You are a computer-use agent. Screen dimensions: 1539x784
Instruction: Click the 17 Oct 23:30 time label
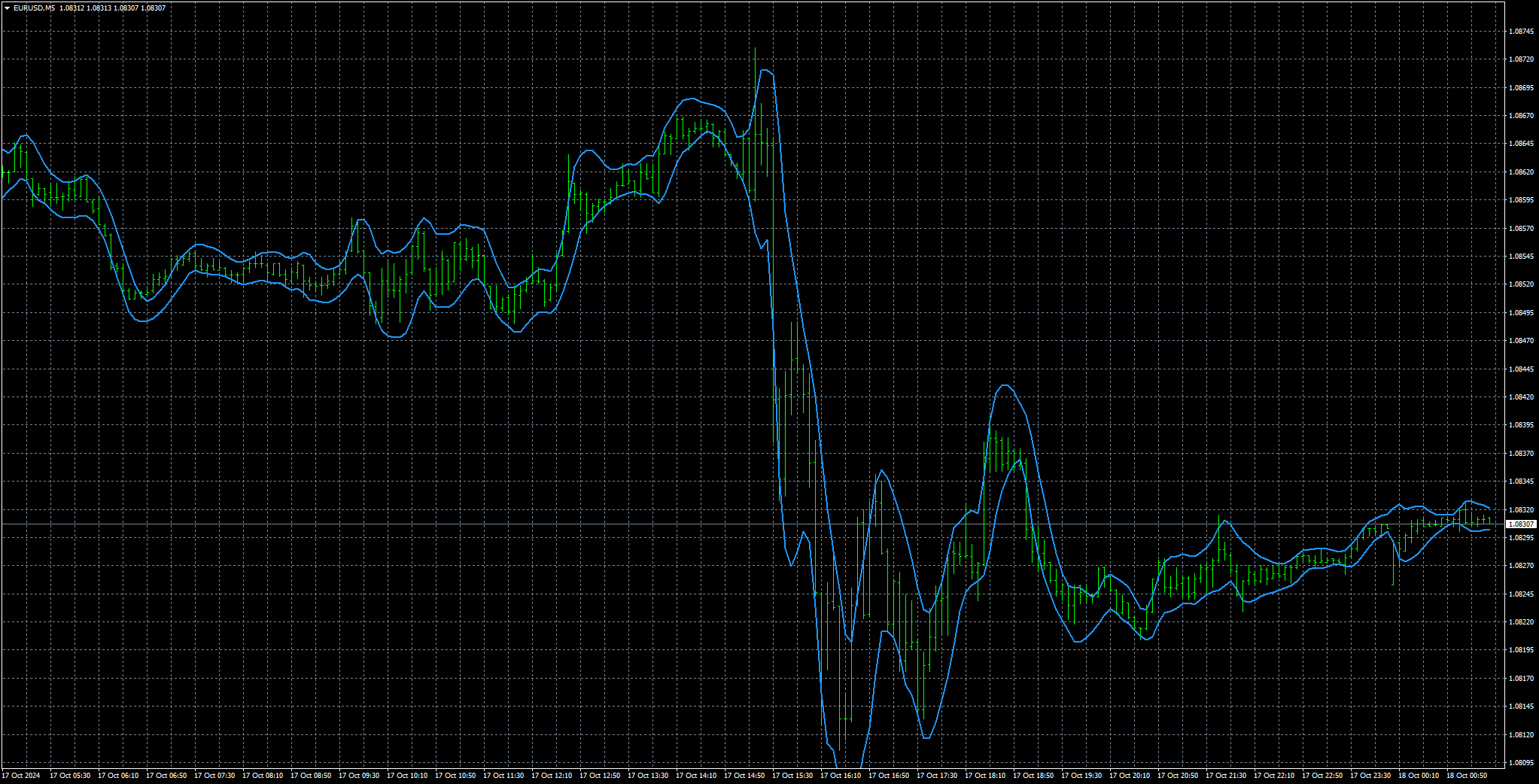coord(1370,776)
